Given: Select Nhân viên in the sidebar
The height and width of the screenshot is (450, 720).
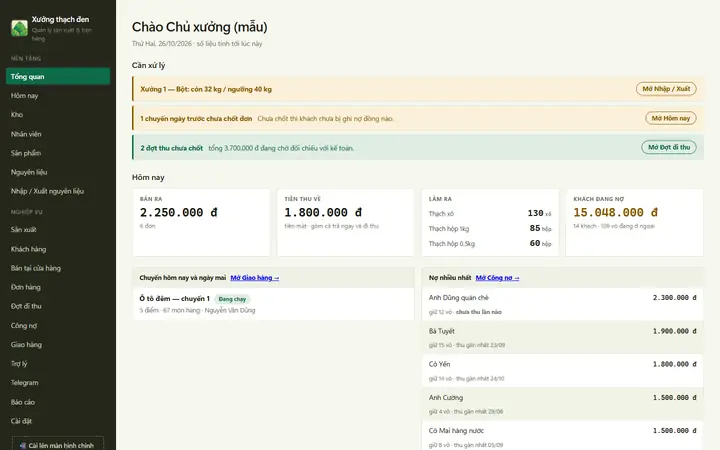Looking at the screenshot, I should [x=58, y=134].
